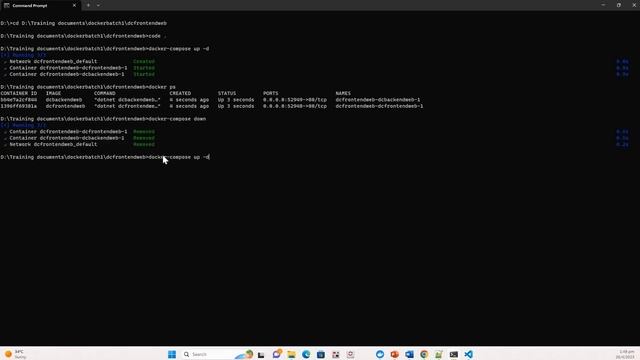Click the 'STATUS' column header
This screenshot has height=360, width=640.
[x=227, y=93]
